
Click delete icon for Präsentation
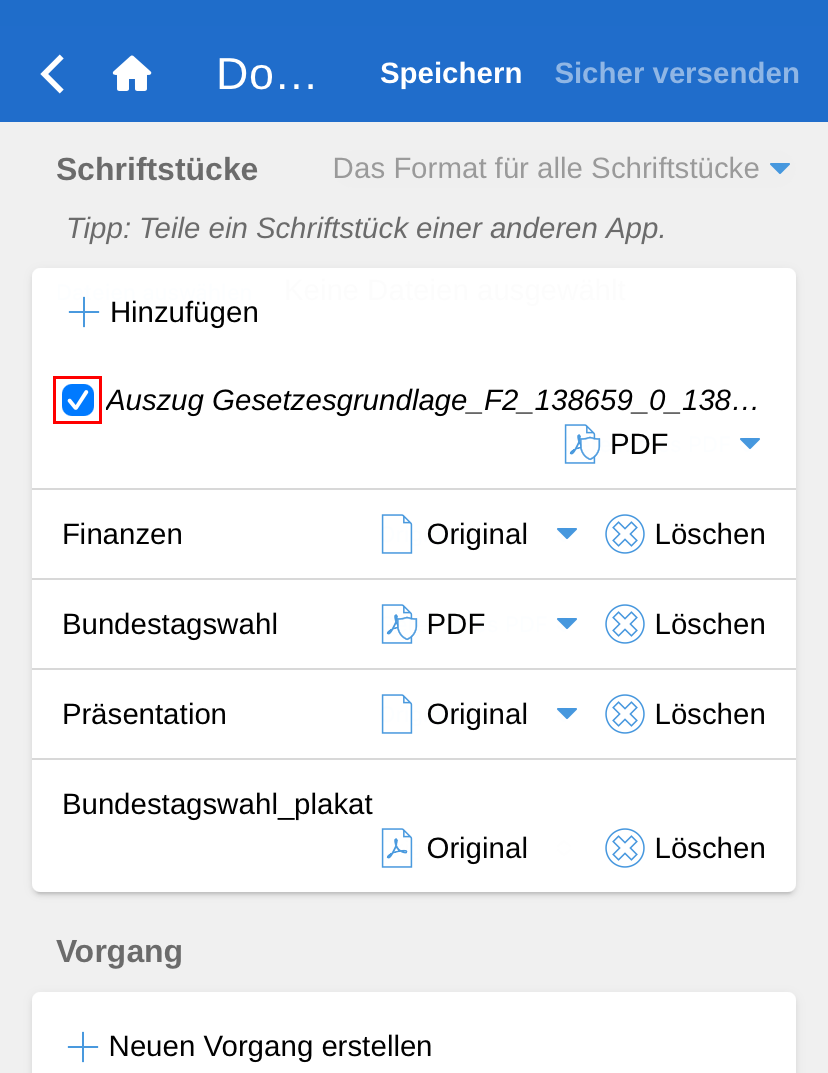(625, 714)
